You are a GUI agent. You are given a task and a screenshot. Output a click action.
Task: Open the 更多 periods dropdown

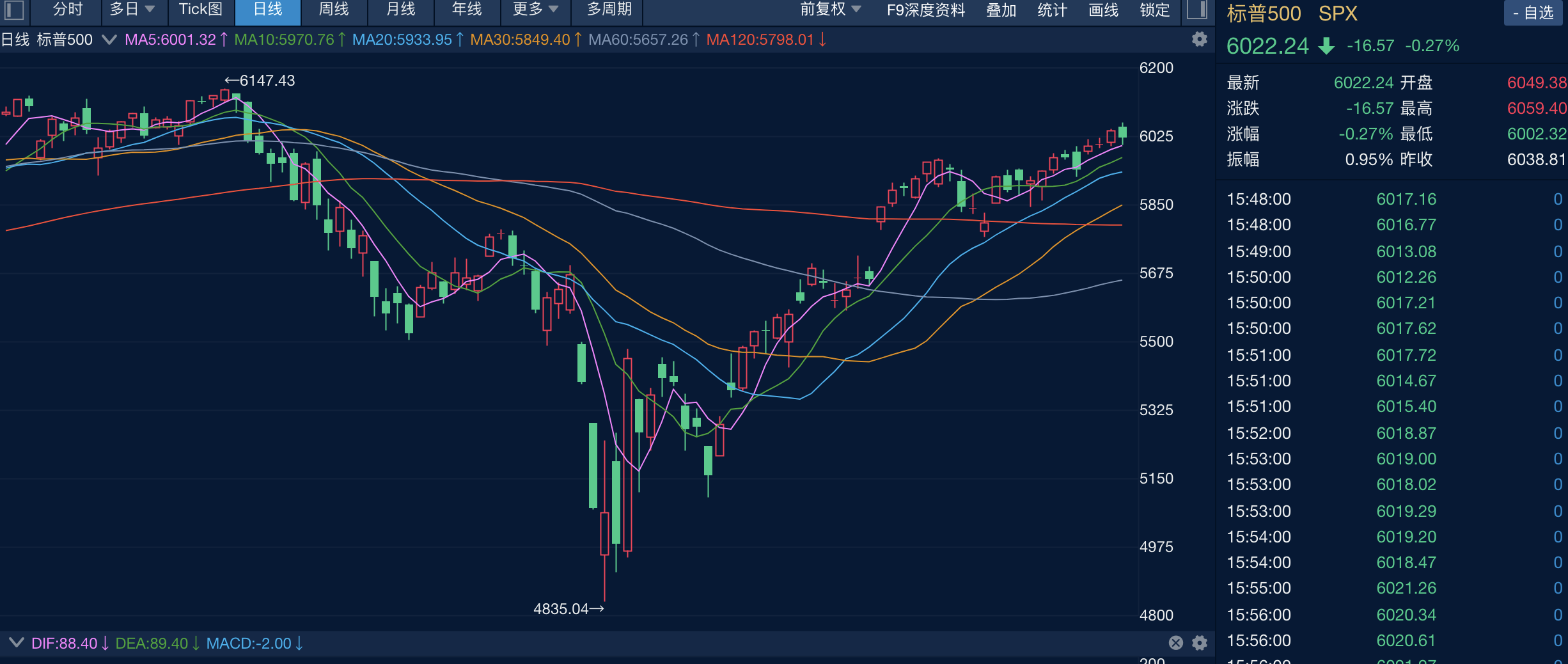coord(536,10)
